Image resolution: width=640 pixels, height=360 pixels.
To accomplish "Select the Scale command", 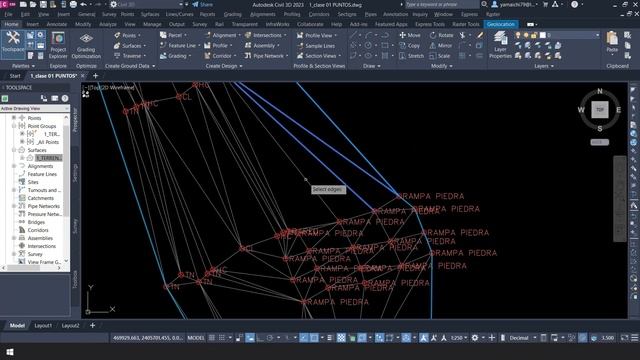I will pos(440,56).
